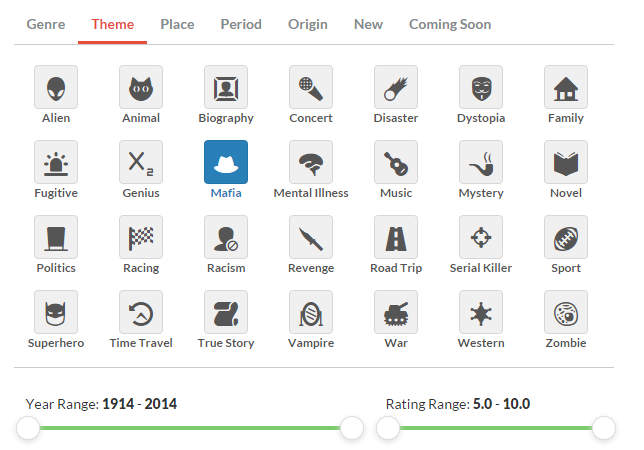
Task: Deselect the highlighted Mafia theme
Action: point(226,163)
